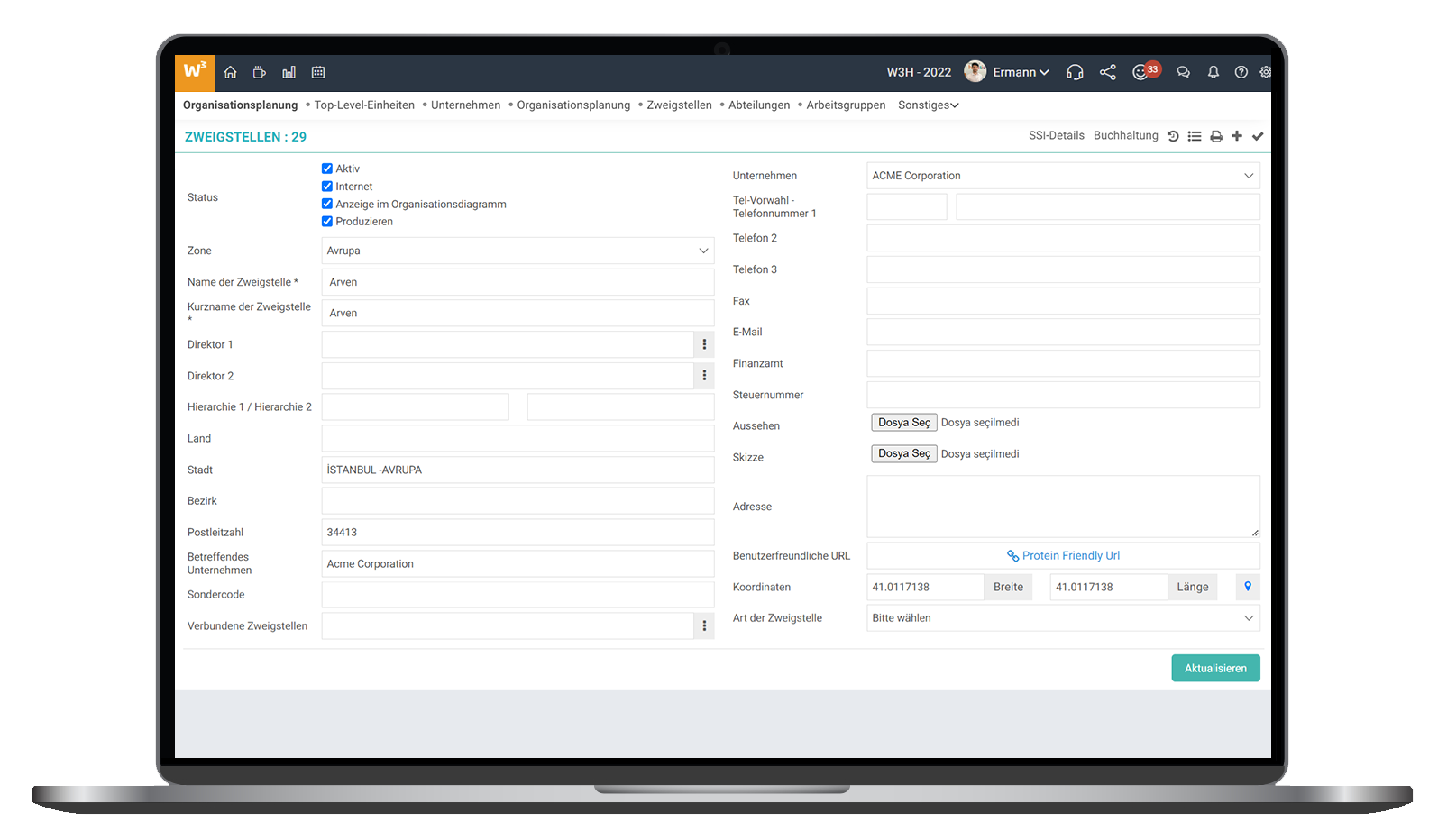
Task: Click the share icon
Action: click(x=1108, y=72)
